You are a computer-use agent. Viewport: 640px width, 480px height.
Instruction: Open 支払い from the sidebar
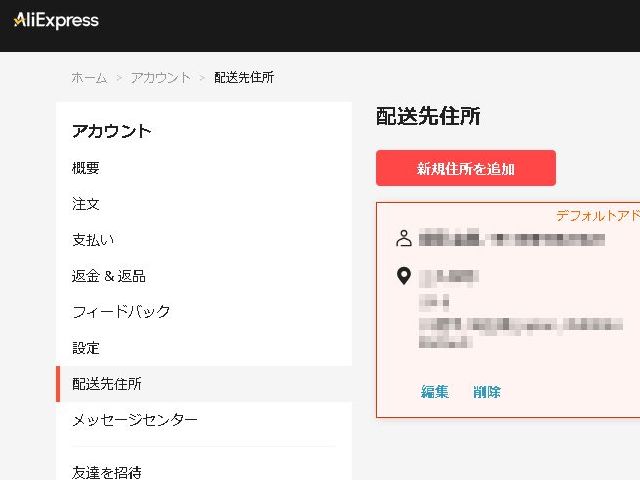click(93, 240)
